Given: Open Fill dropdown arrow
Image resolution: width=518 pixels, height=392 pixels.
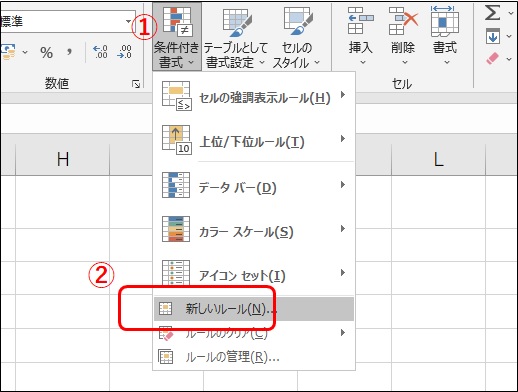Looking at the screenshot, I should pos(509,36).
